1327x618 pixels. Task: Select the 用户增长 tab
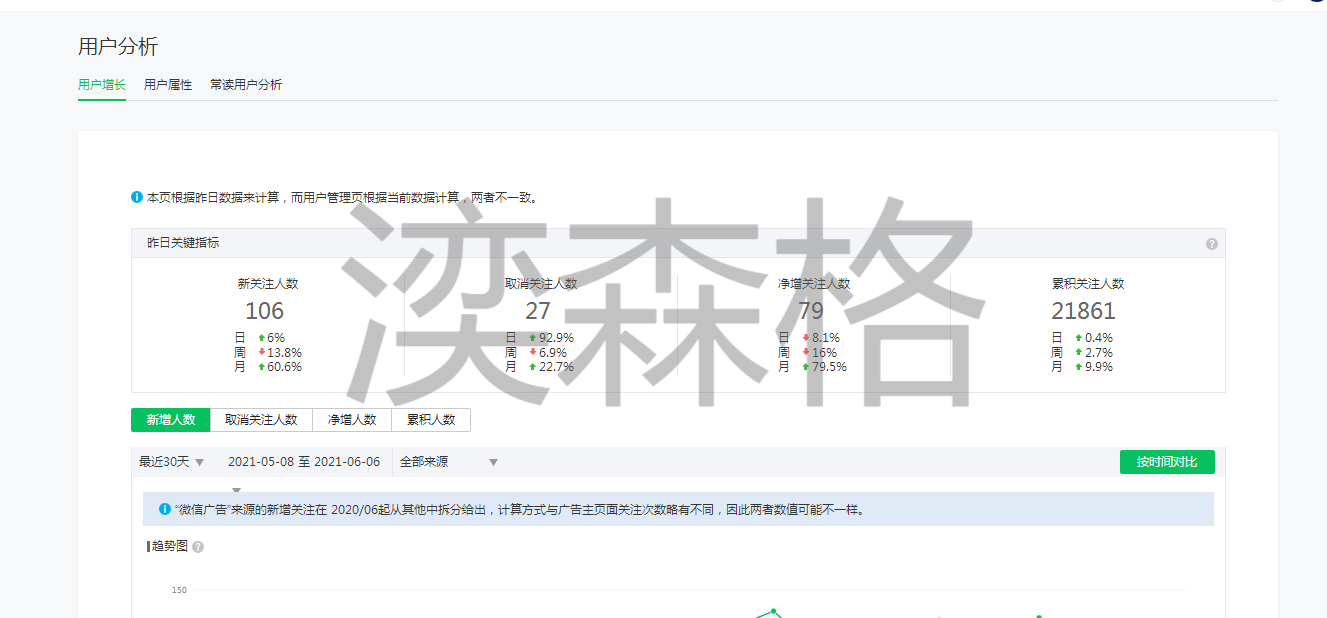click(102, 85)
